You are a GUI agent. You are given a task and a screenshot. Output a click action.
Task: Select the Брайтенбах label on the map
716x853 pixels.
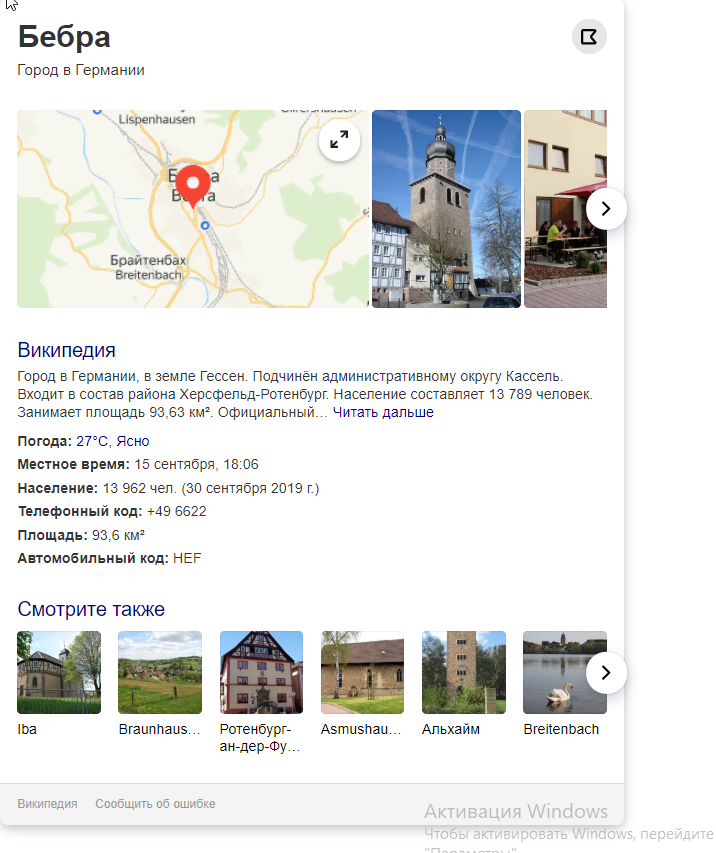tap(148, 260)
